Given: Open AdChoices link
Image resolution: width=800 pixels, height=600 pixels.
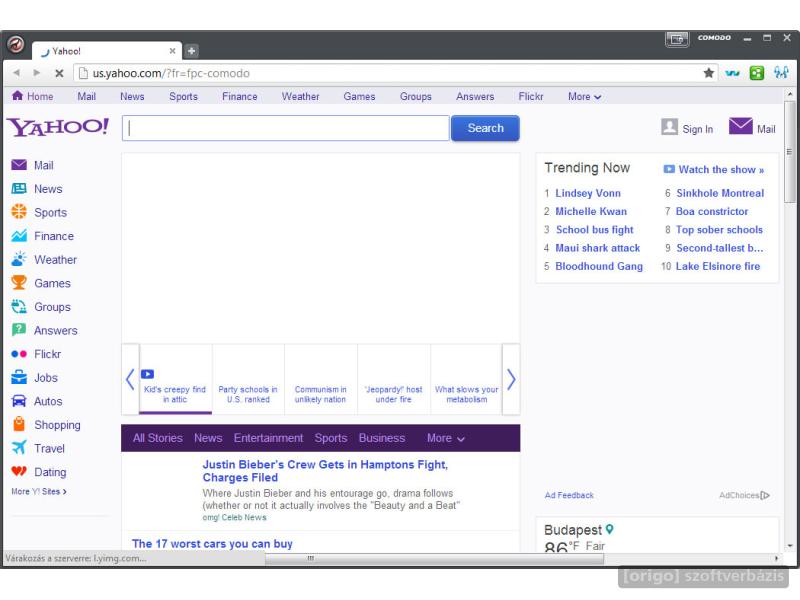Looking at the screenshot, I should 744,495.
